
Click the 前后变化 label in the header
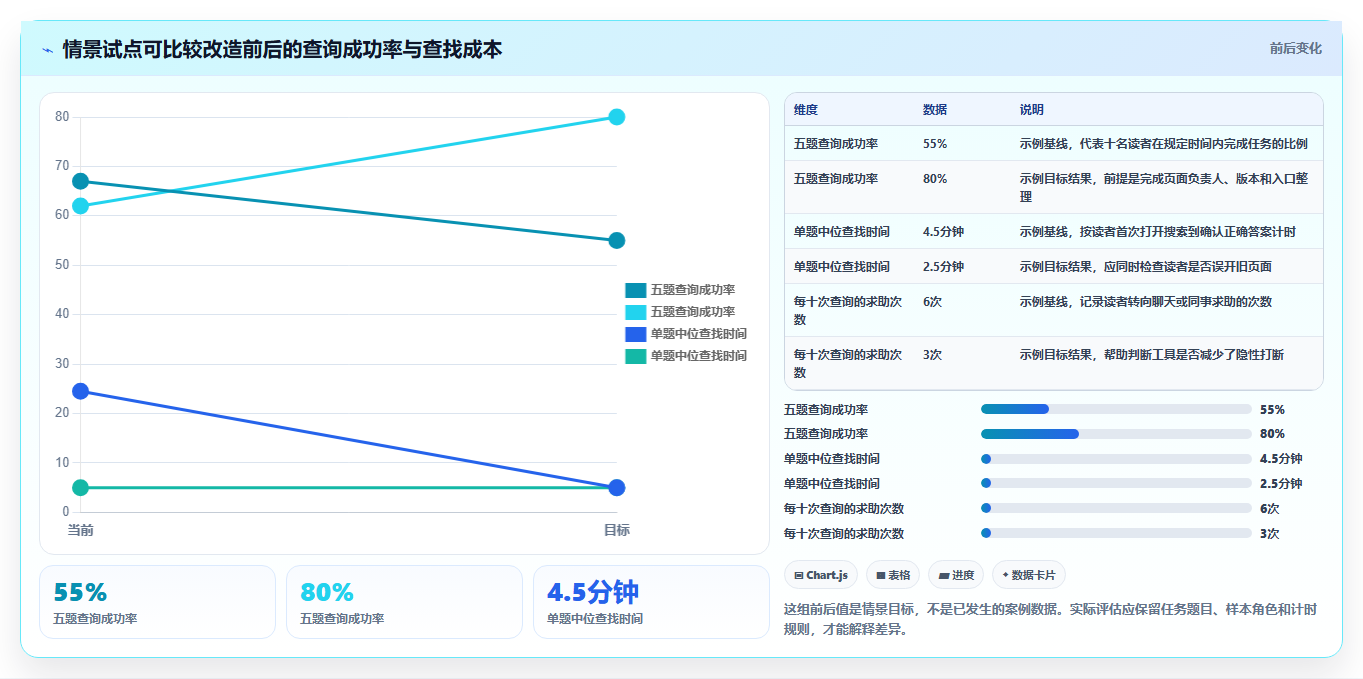pos(1295,48)
